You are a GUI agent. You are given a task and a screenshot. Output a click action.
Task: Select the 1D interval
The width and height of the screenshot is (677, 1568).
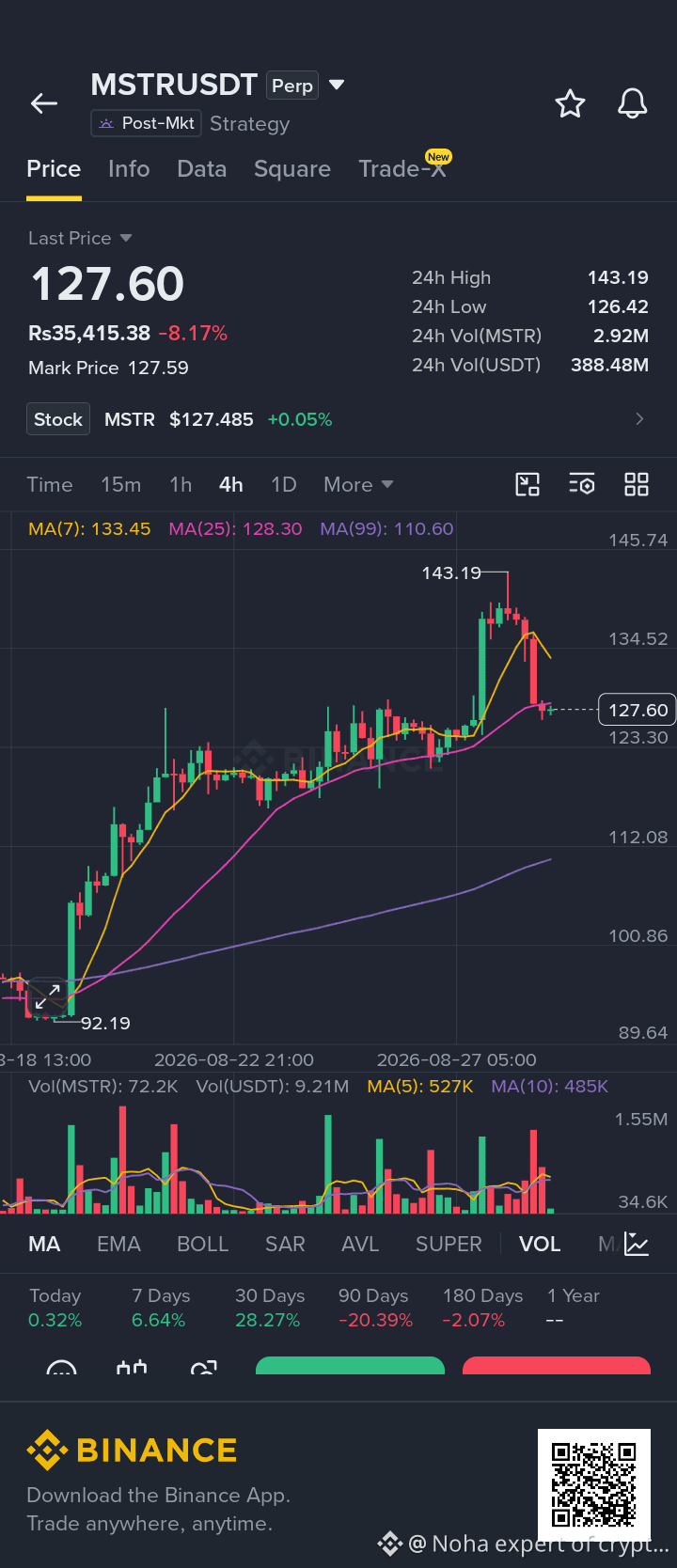click(x=284, y=484)
